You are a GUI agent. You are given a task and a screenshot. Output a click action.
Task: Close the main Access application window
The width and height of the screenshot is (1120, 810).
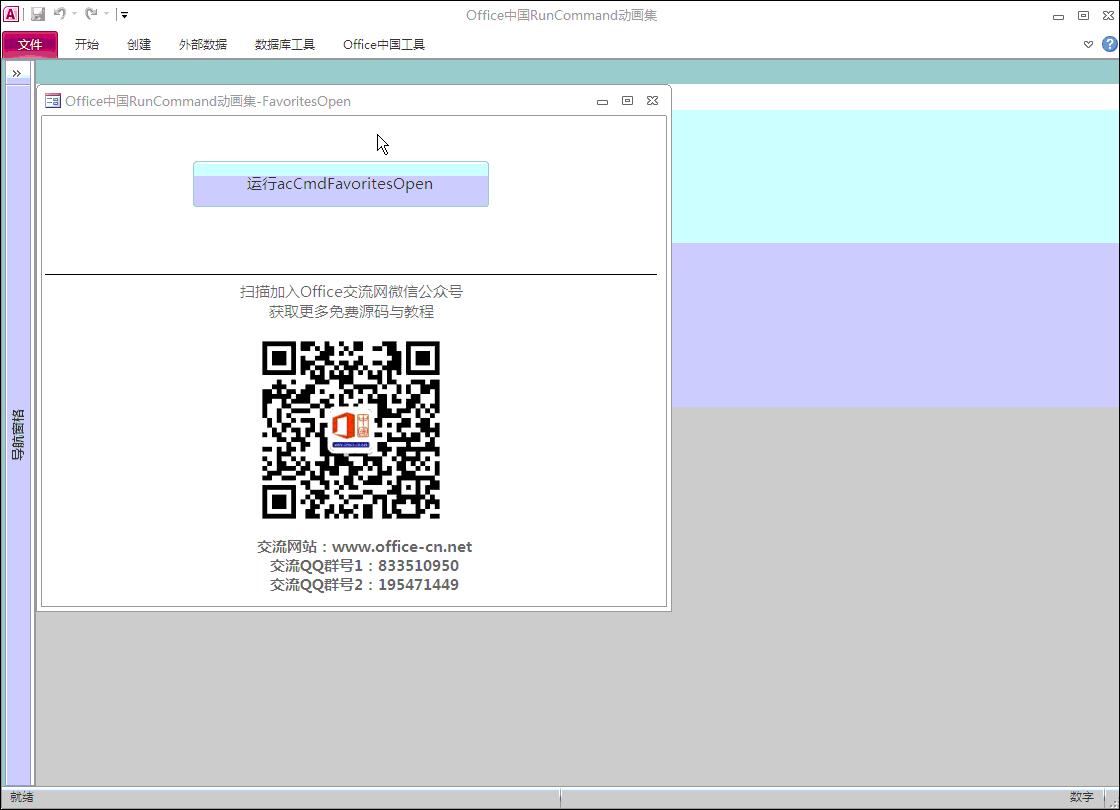coord(1109,15)
